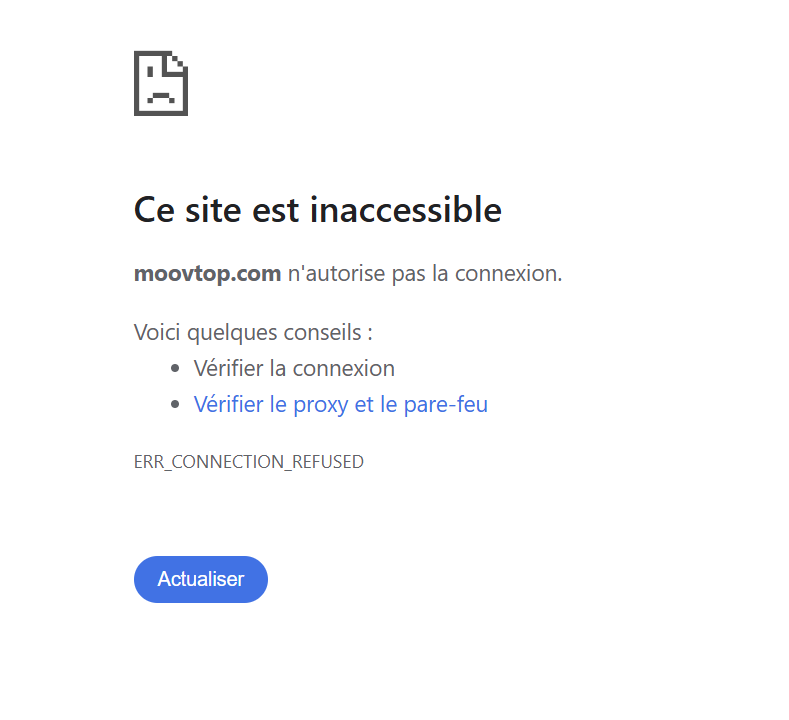Click the word inaccessible in the heading
The width and height of the screenshot is (789, 720).
[406, 209]
